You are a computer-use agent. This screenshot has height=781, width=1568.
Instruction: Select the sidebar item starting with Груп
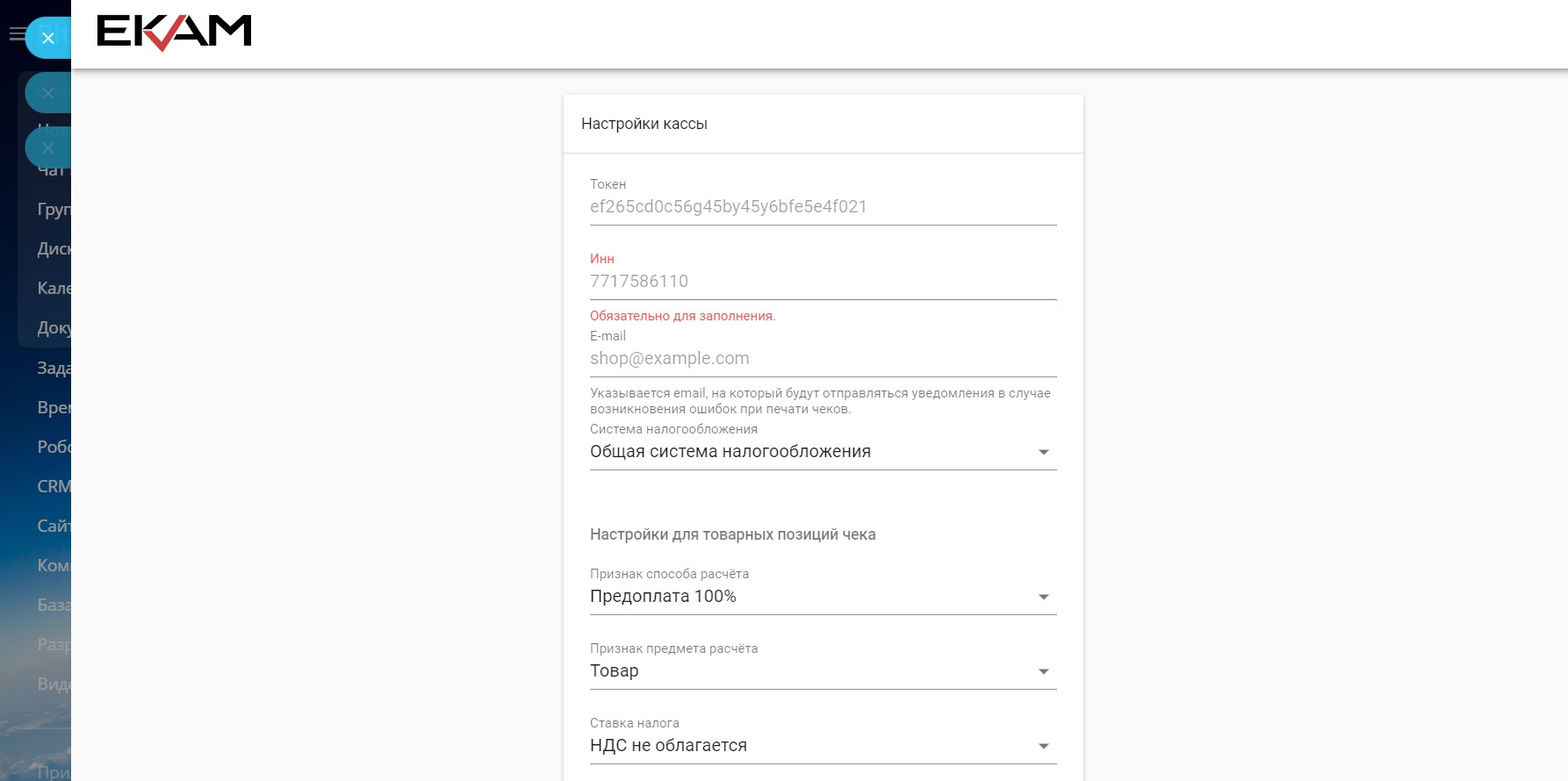click(53, 210)
